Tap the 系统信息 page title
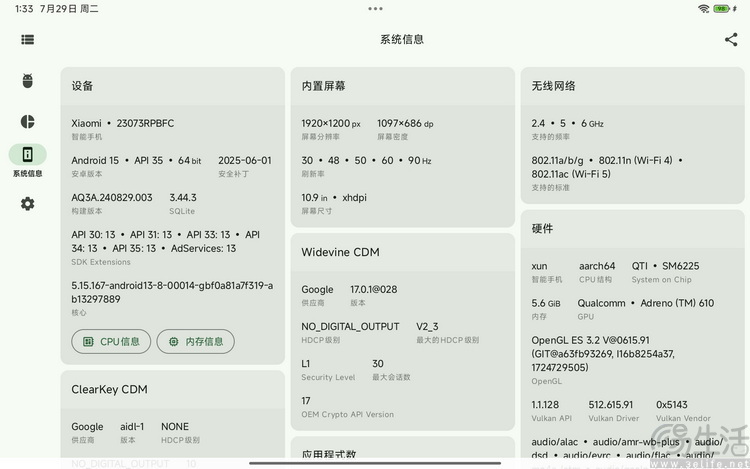Screen dimensions: 750x469 click(402, 40)
